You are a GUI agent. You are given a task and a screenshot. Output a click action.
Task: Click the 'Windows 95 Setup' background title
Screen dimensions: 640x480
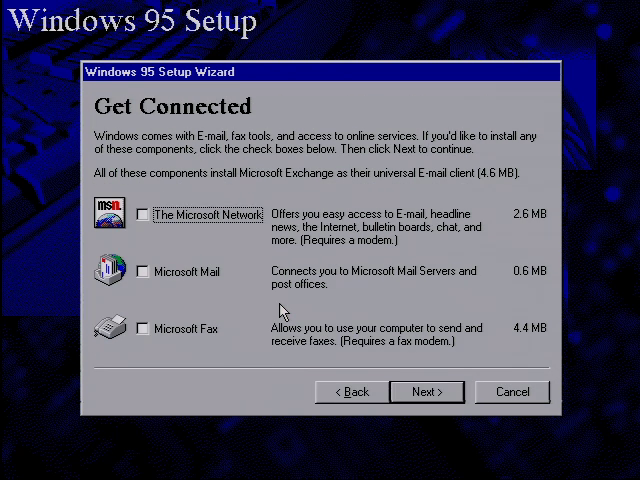(x=133, y=20)
